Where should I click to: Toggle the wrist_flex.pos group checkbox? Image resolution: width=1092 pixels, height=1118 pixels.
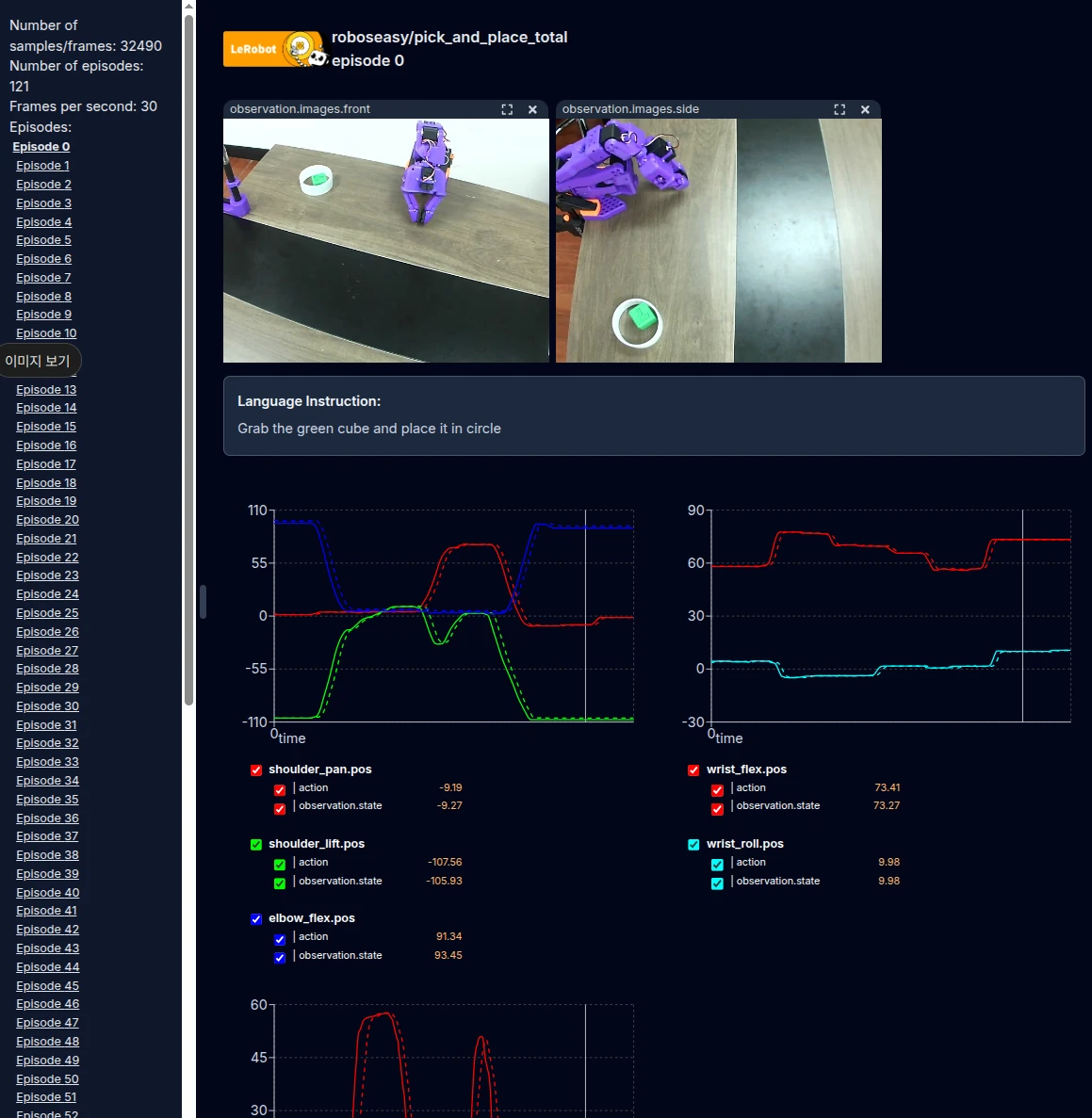coord(693,770)
